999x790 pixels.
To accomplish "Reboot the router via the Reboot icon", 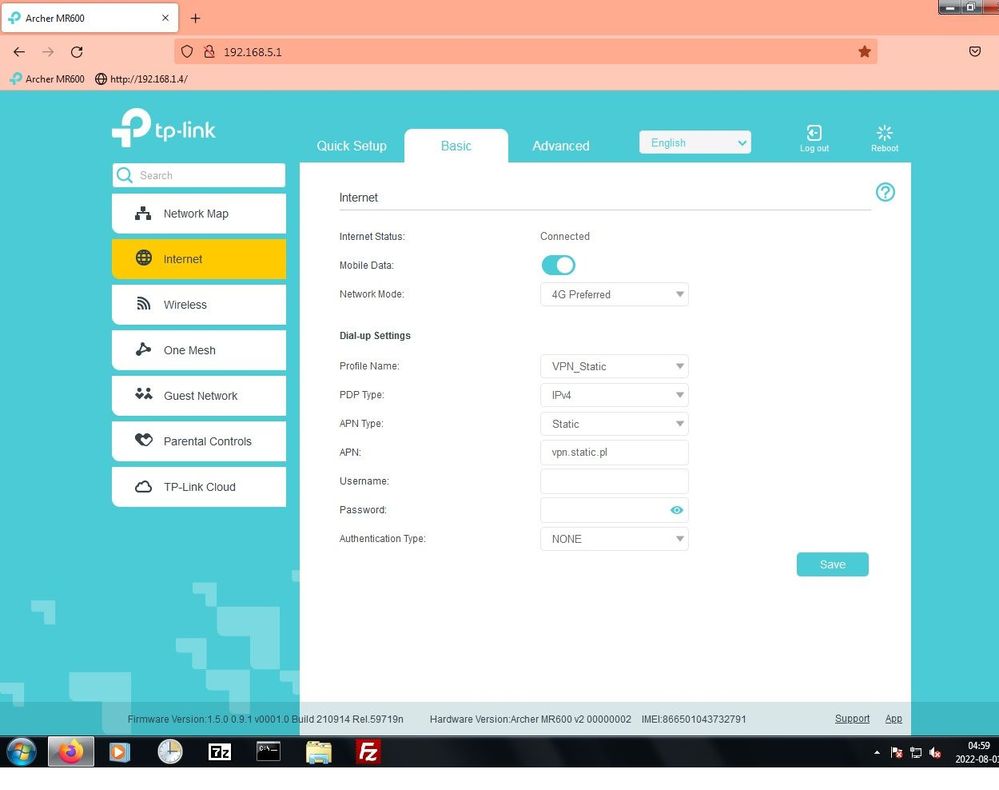I will click(884, 136).
